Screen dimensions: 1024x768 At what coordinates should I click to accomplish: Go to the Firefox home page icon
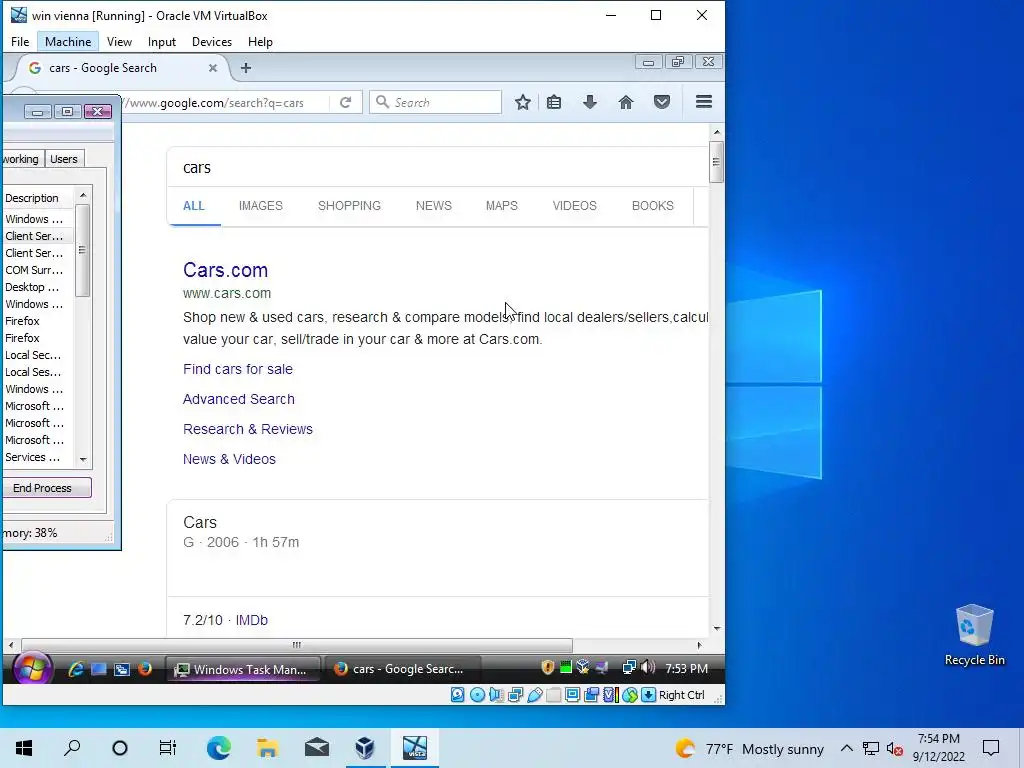[626, 102]
